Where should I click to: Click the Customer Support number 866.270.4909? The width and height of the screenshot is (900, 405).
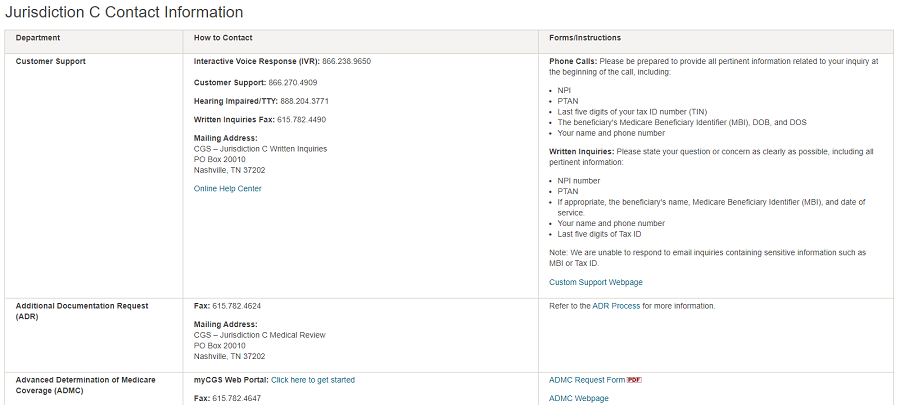click(293, 82)
